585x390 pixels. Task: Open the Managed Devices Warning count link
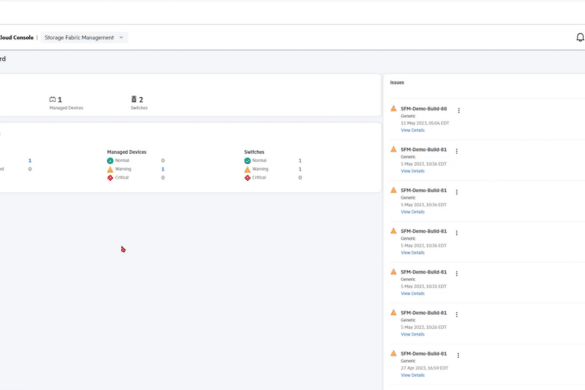click(163, 169)
